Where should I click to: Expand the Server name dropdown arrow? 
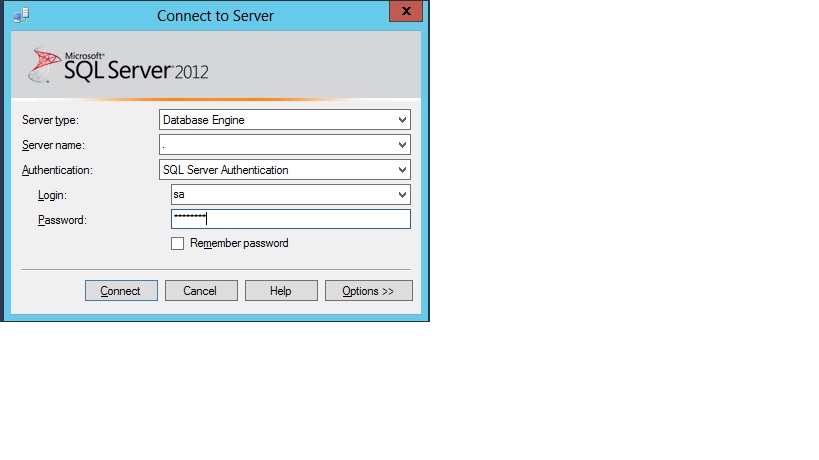[x=402, y=145]
